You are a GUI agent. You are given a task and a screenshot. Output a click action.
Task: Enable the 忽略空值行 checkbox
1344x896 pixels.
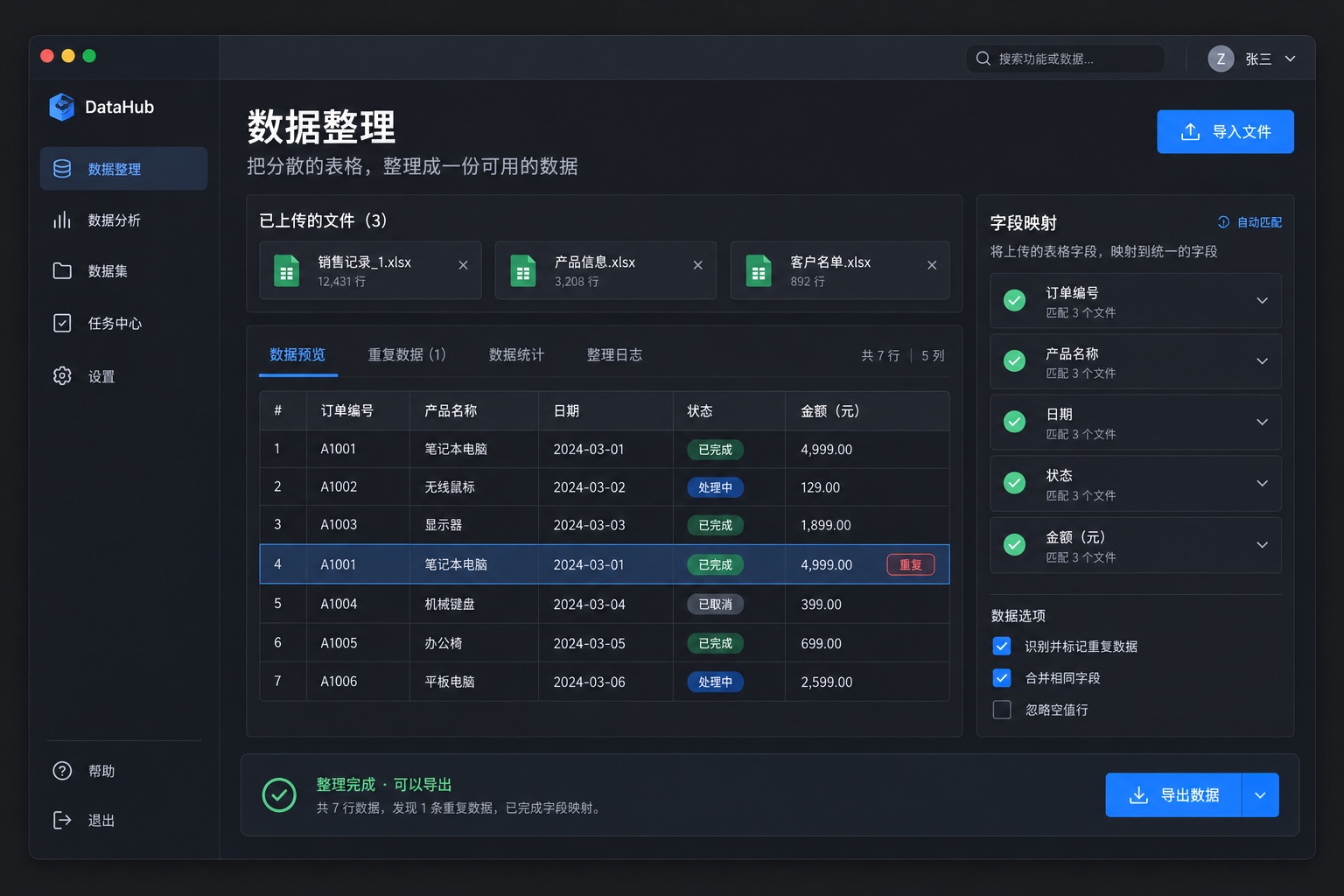pos(1002,710)
